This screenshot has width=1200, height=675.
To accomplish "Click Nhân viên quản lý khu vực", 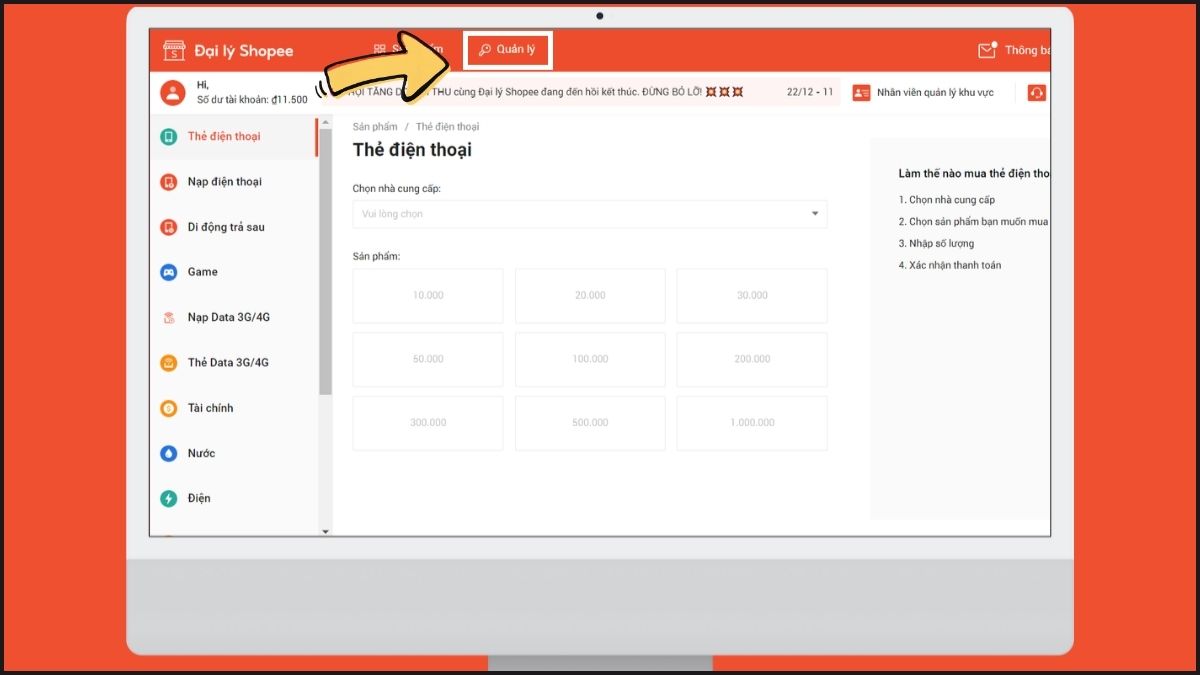I will point(935,93).
